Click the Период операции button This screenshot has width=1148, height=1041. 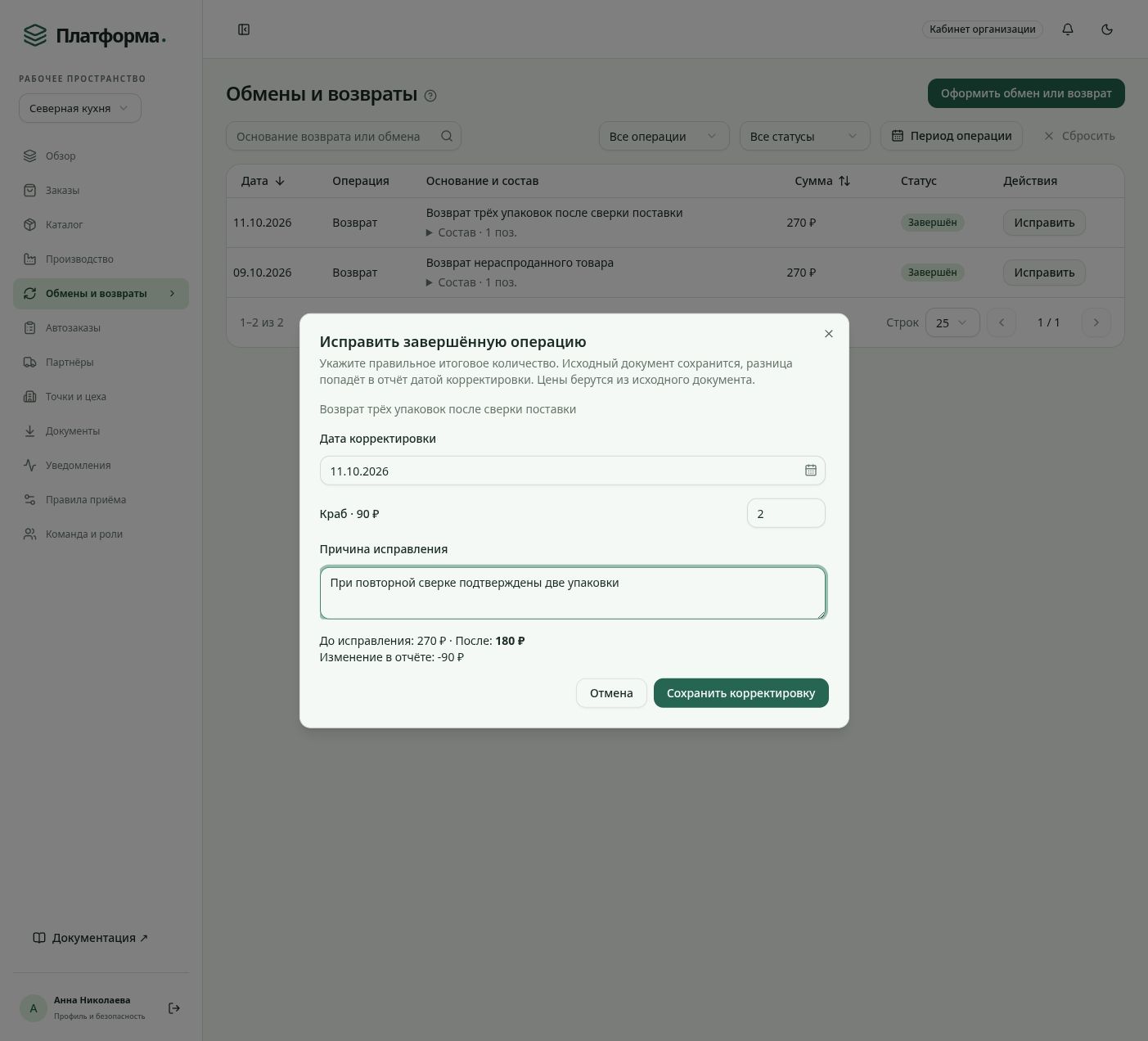[952, 136]
